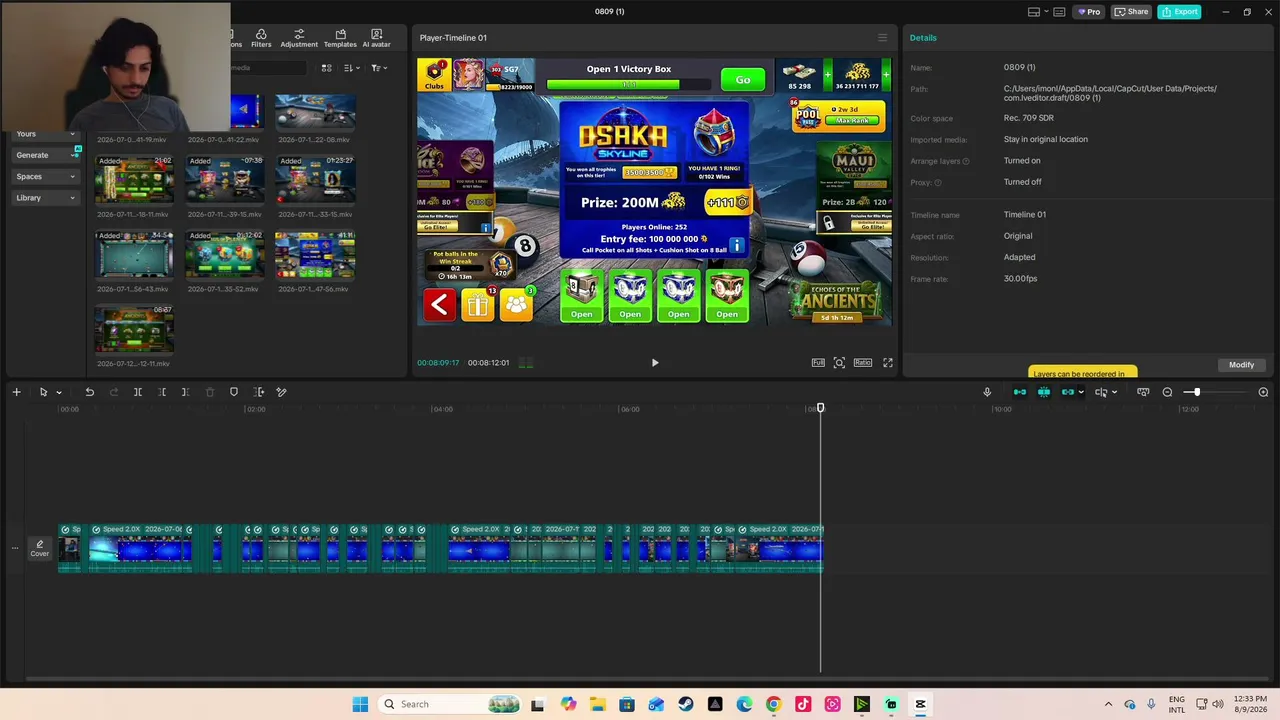Redo the last edit
The image size is (1280, 720).
(x=113, y=392)
